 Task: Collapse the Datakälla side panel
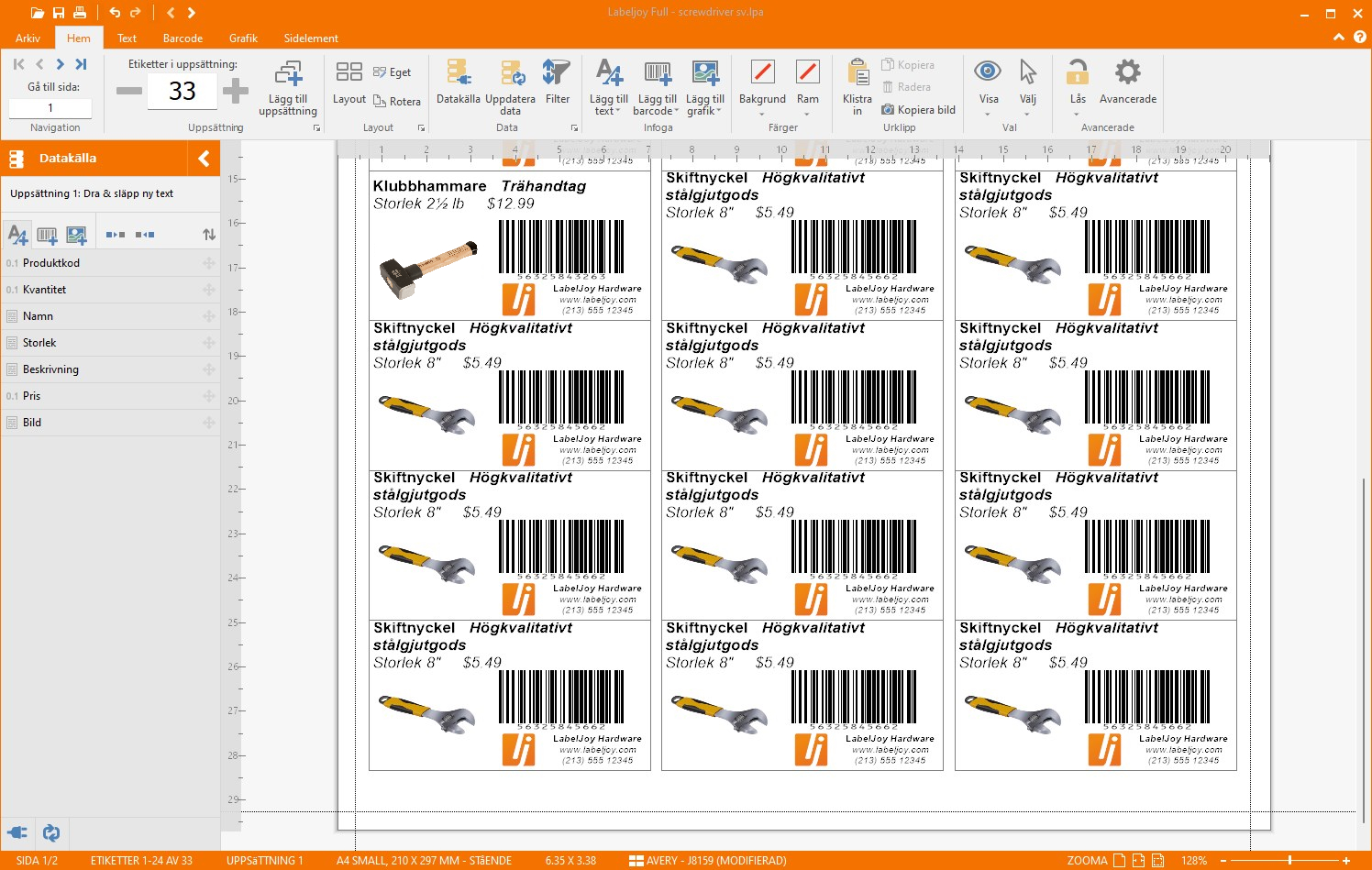pyautogui.click(x=204, y=159)
